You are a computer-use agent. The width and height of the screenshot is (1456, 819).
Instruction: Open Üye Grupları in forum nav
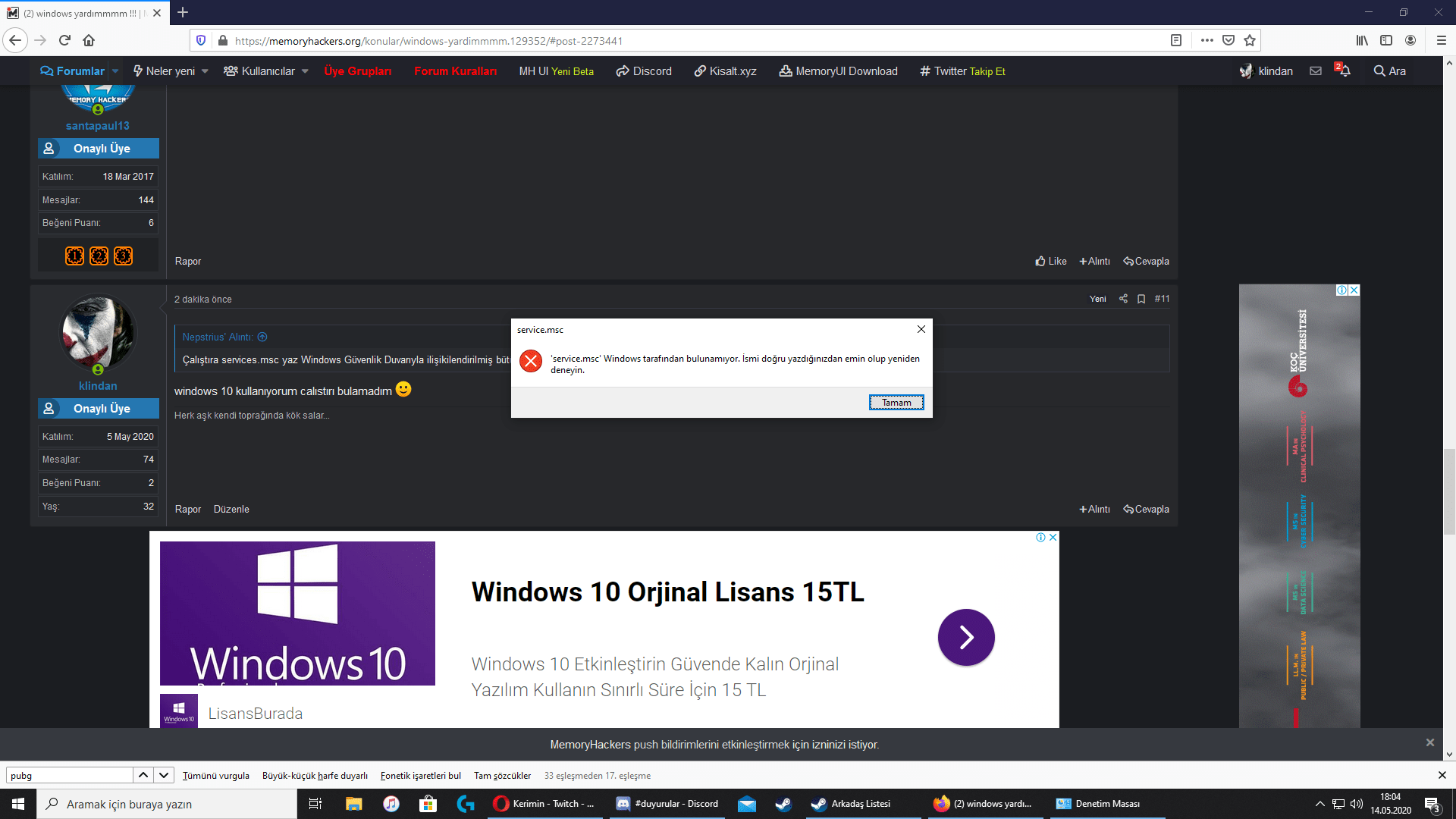358,71
